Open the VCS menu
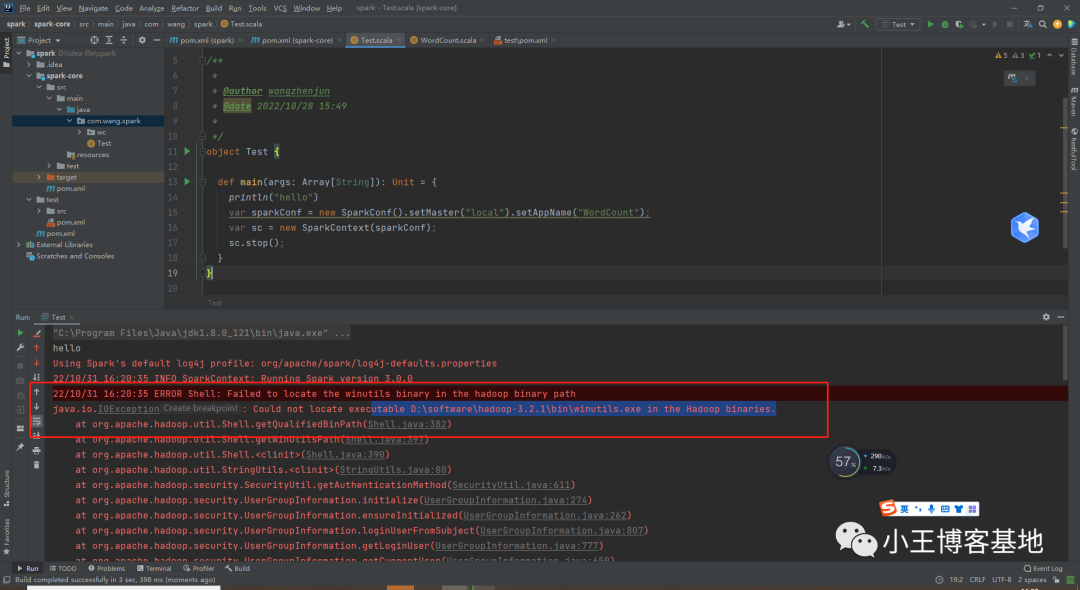This screenshot has height=590, width=1080. pyautogui.click(x=280, y=8)
